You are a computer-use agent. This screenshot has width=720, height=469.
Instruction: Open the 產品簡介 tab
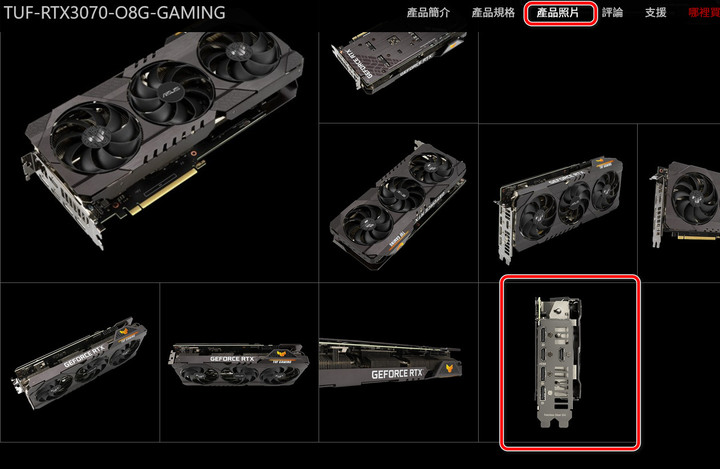[428, 12]
